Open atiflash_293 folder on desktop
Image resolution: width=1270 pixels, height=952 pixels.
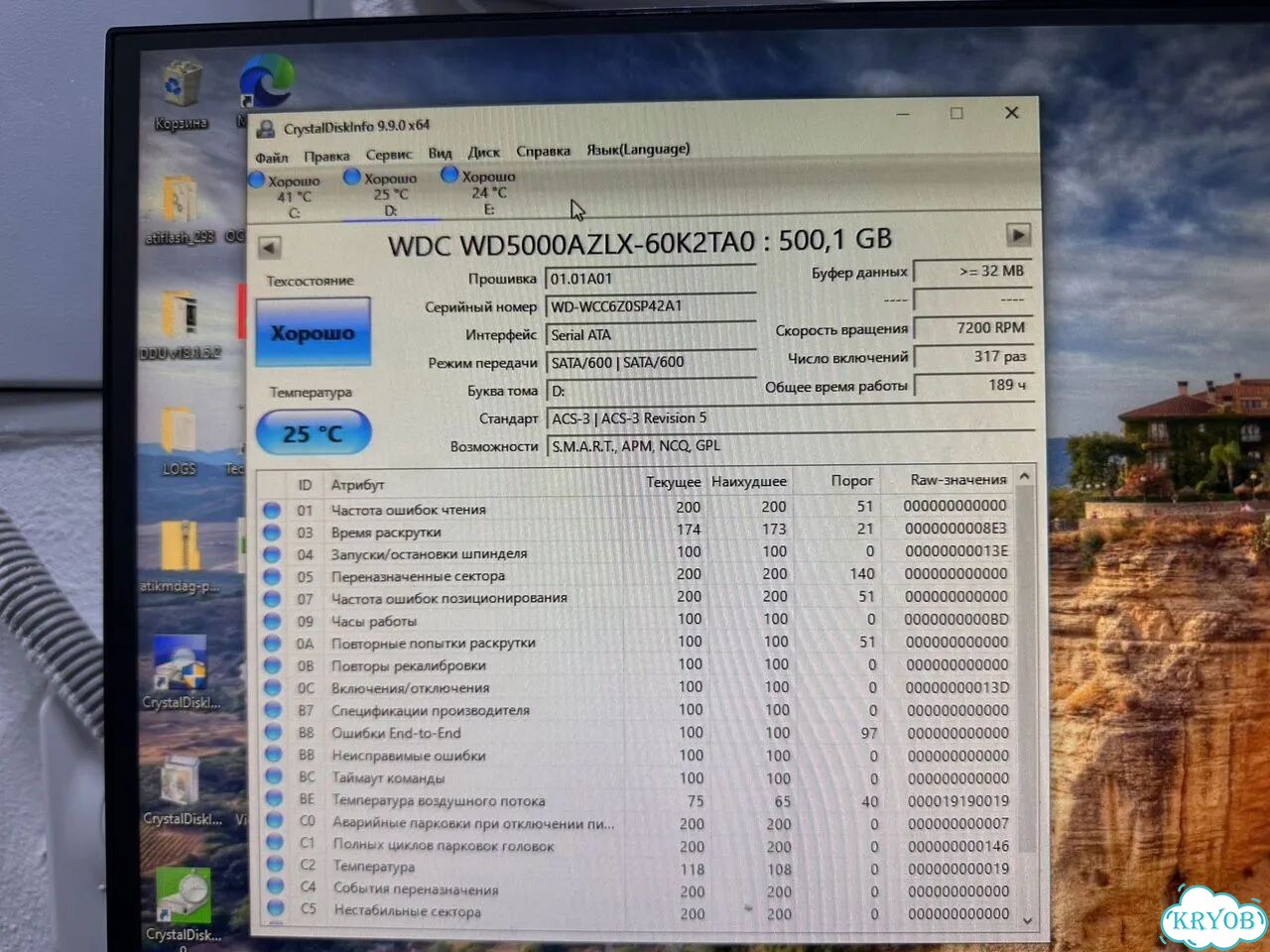tap(180, 208)
